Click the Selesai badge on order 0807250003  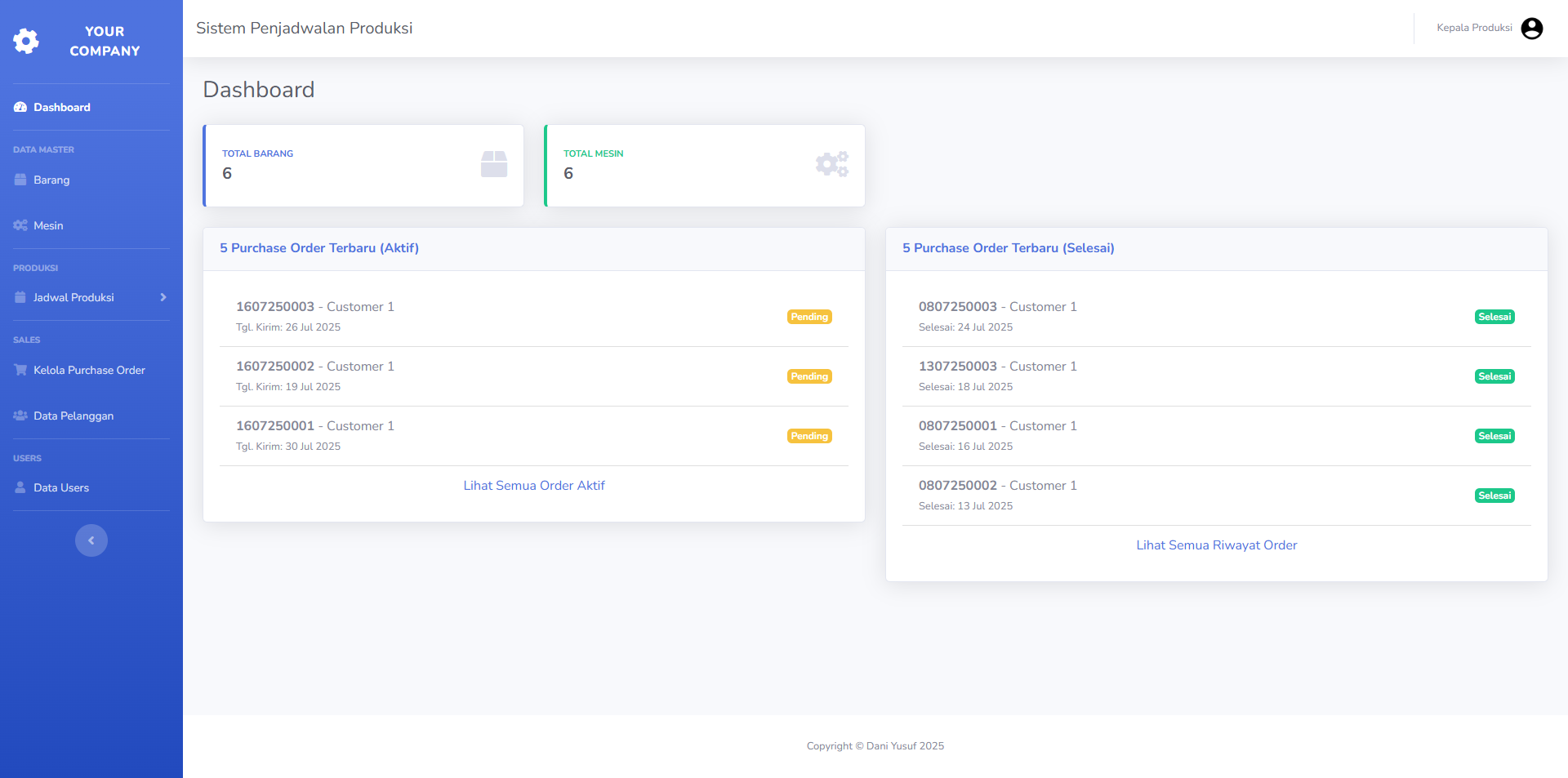click(1494, 317)
